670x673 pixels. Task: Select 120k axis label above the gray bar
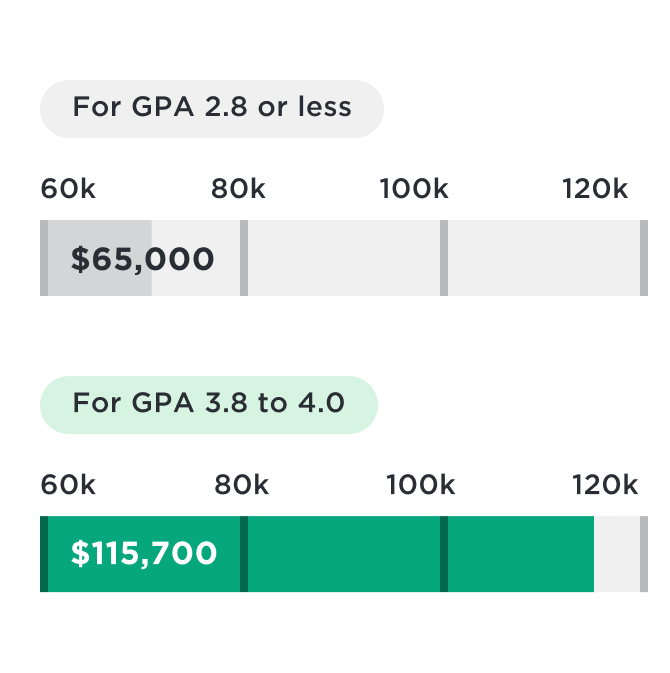[x=594, y=189]
